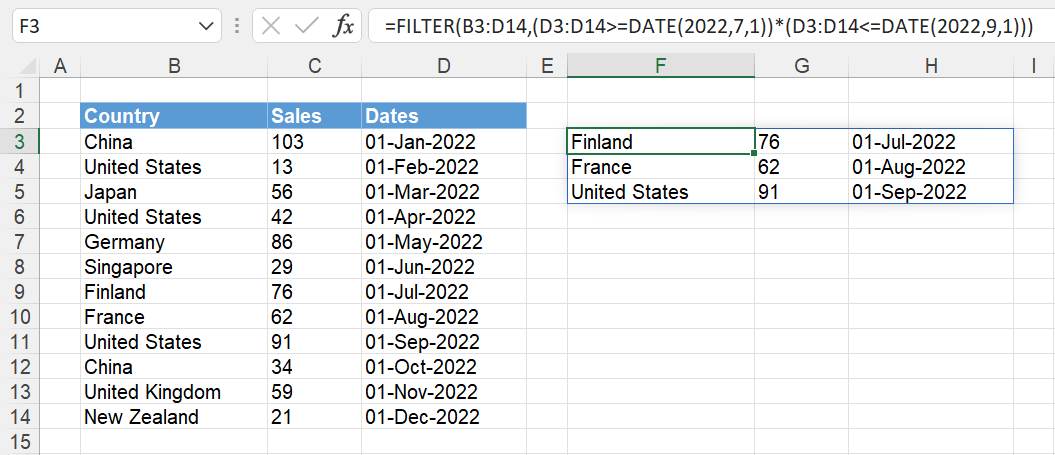The height and width of the screenshot is (455, 1055).
Task: Expand the Name Box dropdown arrow
Action: (206, 26)
